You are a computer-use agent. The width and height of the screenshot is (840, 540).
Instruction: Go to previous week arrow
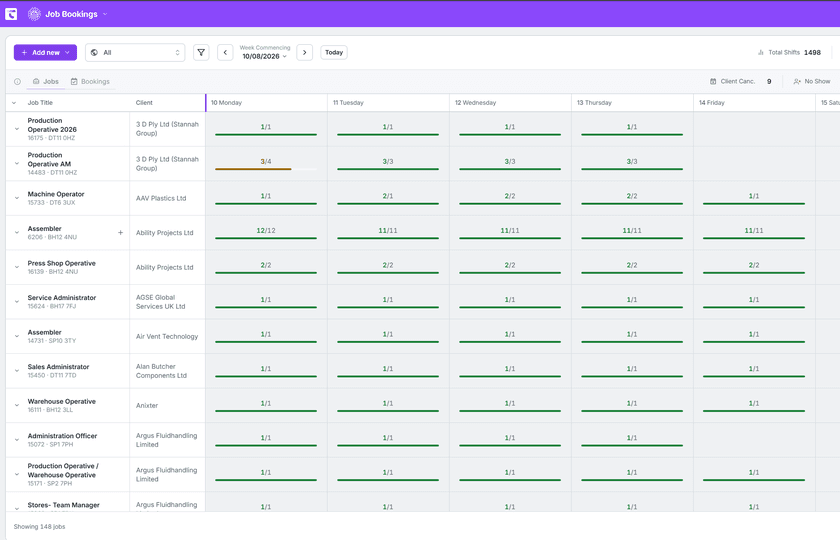point(225,52)
